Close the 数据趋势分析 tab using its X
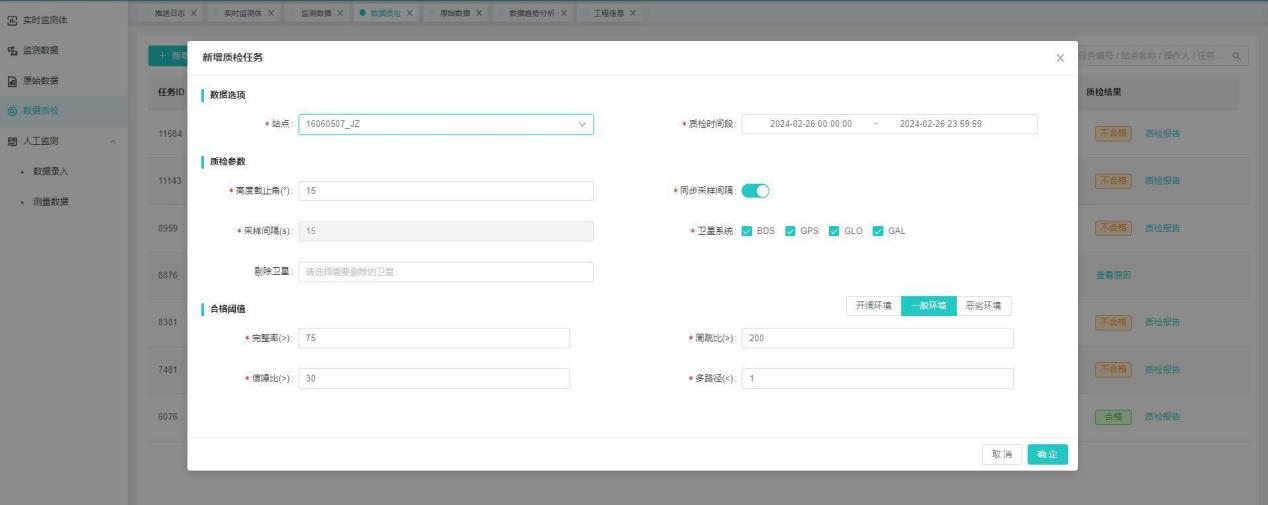The height and width of the screenshot is (505, 1268). (x=564, y=12)
